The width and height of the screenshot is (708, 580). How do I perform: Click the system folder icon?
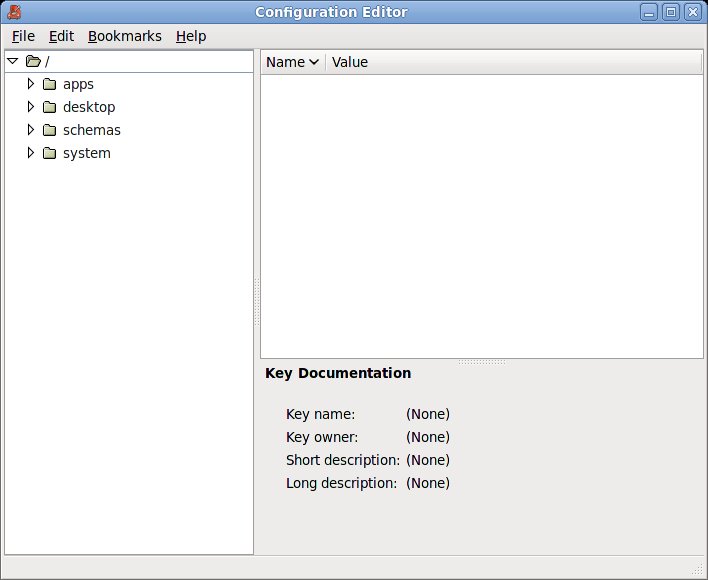(49, 153)
